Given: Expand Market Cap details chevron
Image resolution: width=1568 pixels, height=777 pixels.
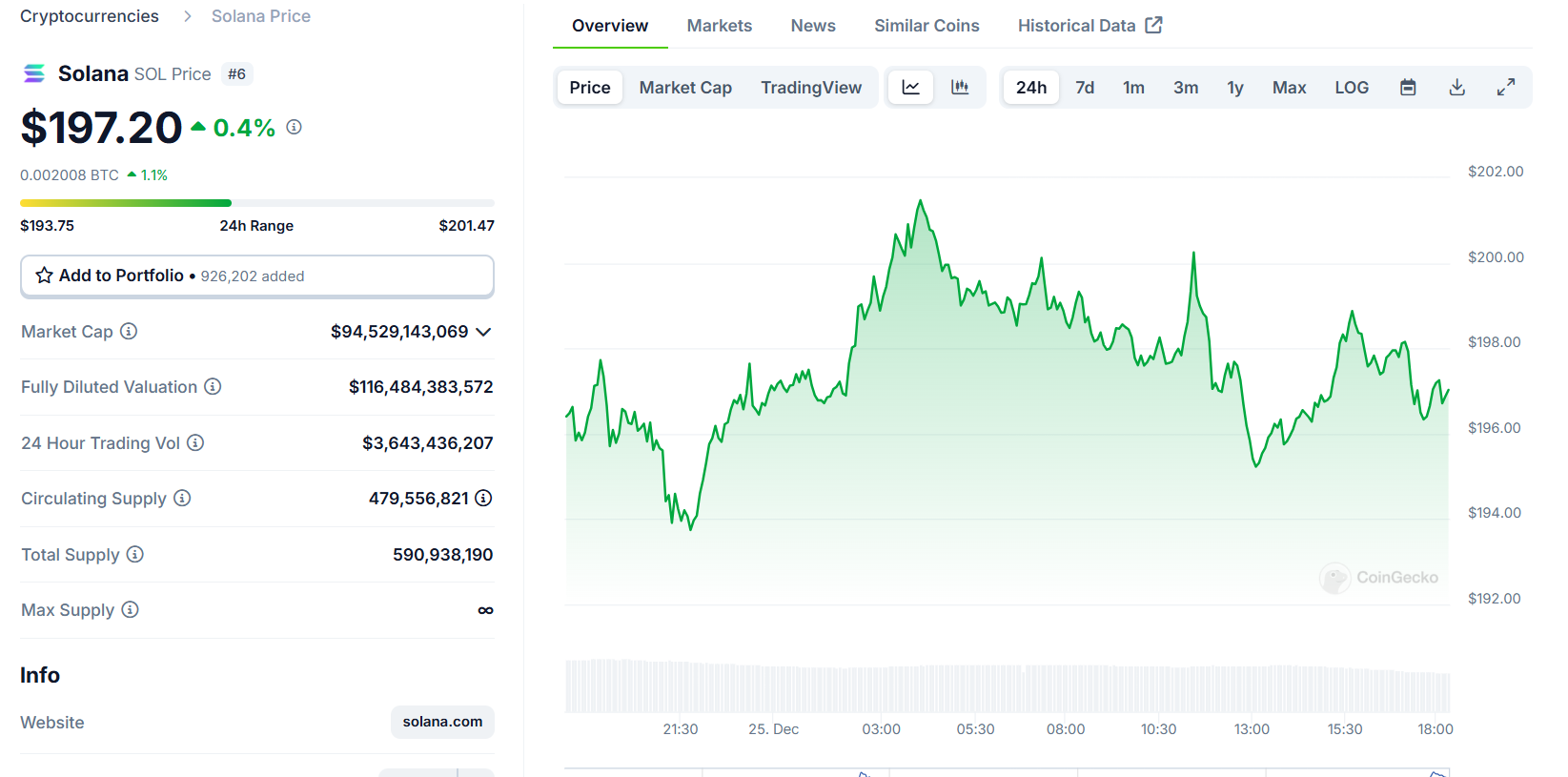Looking at the screenshot, I should coord(483,332).
